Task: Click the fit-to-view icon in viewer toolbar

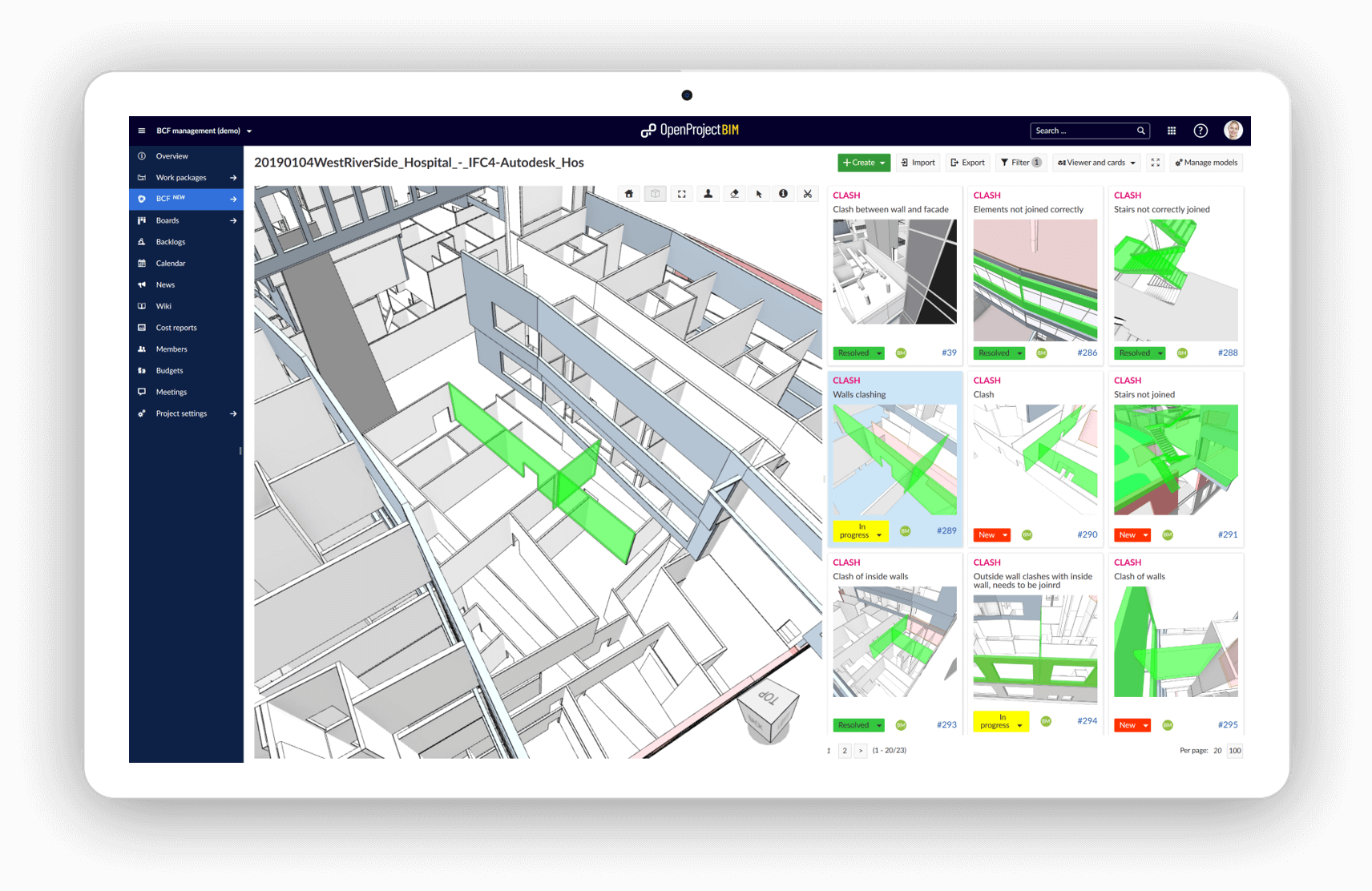Action: pos(682,194)
